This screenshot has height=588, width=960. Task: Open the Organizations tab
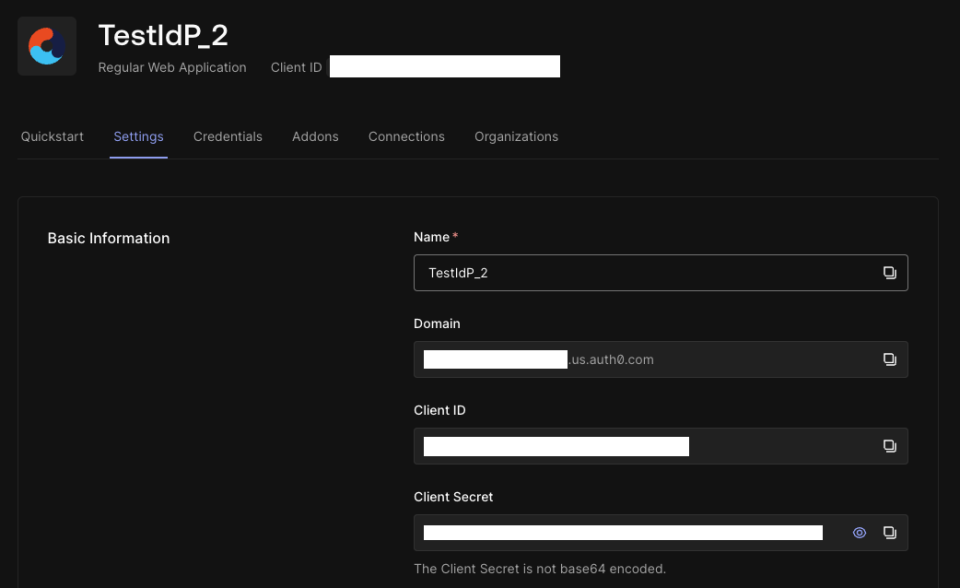(516, 136)
